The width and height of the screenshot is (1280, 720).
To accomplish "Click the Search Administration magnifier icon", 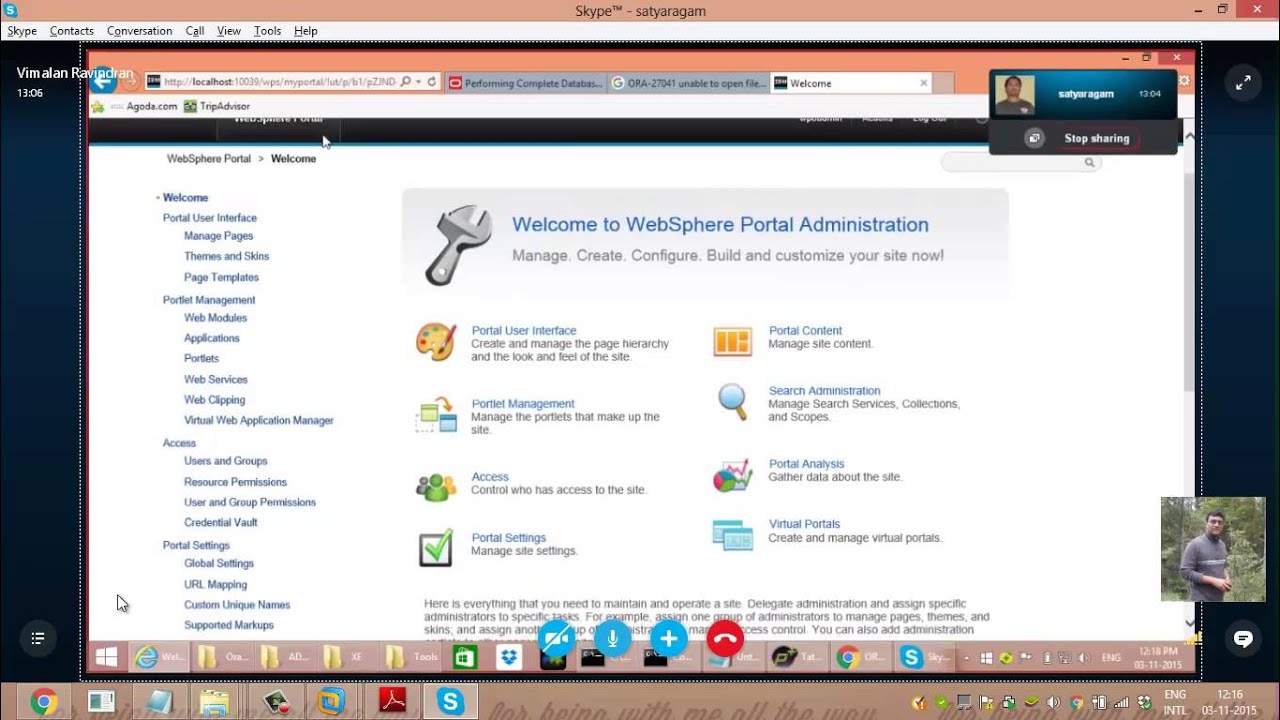I will [733, 402].
